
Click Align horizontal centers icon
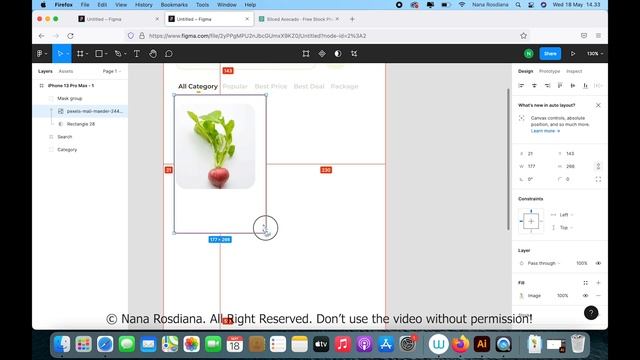tap(534, 85)
